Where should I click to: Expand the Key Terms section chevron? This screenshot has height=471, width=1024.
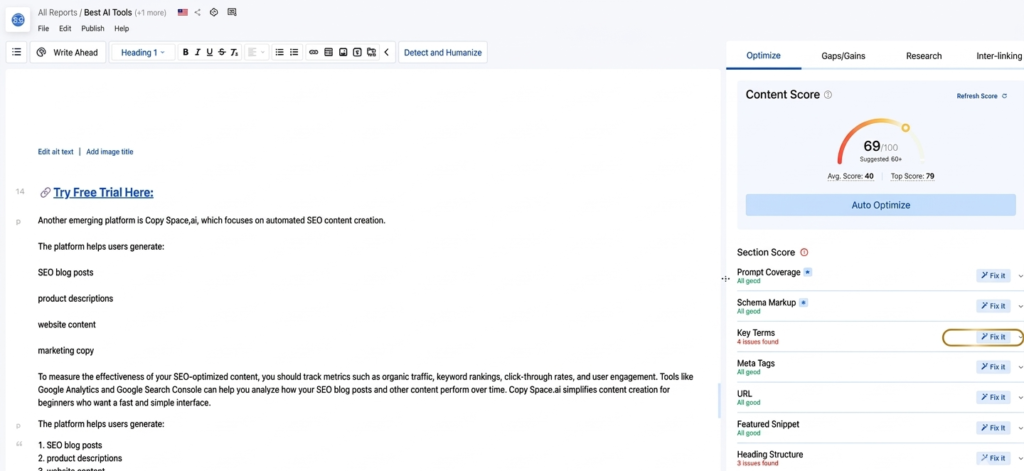1020,337
